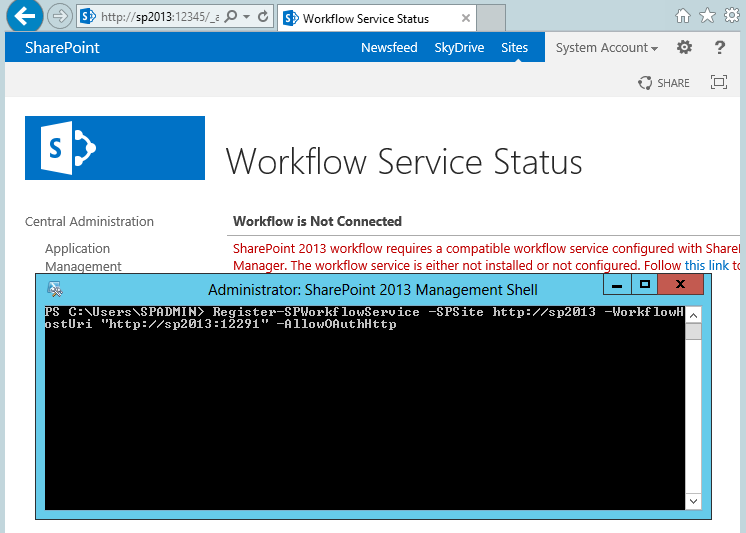The height and width of the screenshot is (533, 746).
Task: Open the Newsfeed link
Action: point(389,47)
